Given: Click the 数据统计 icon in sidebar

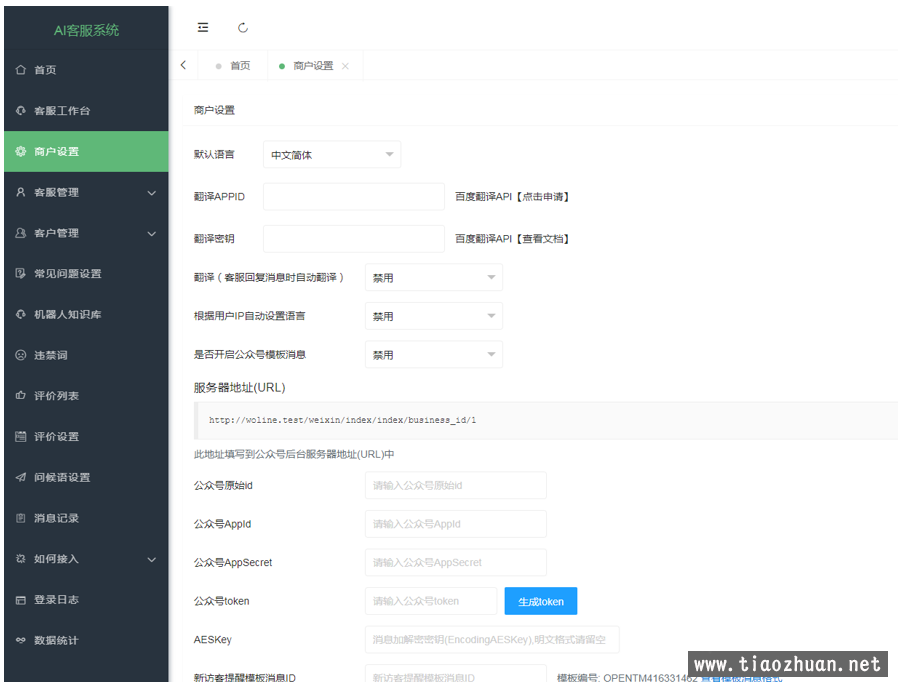Looking at the screenshot, I should coord(20,641).
